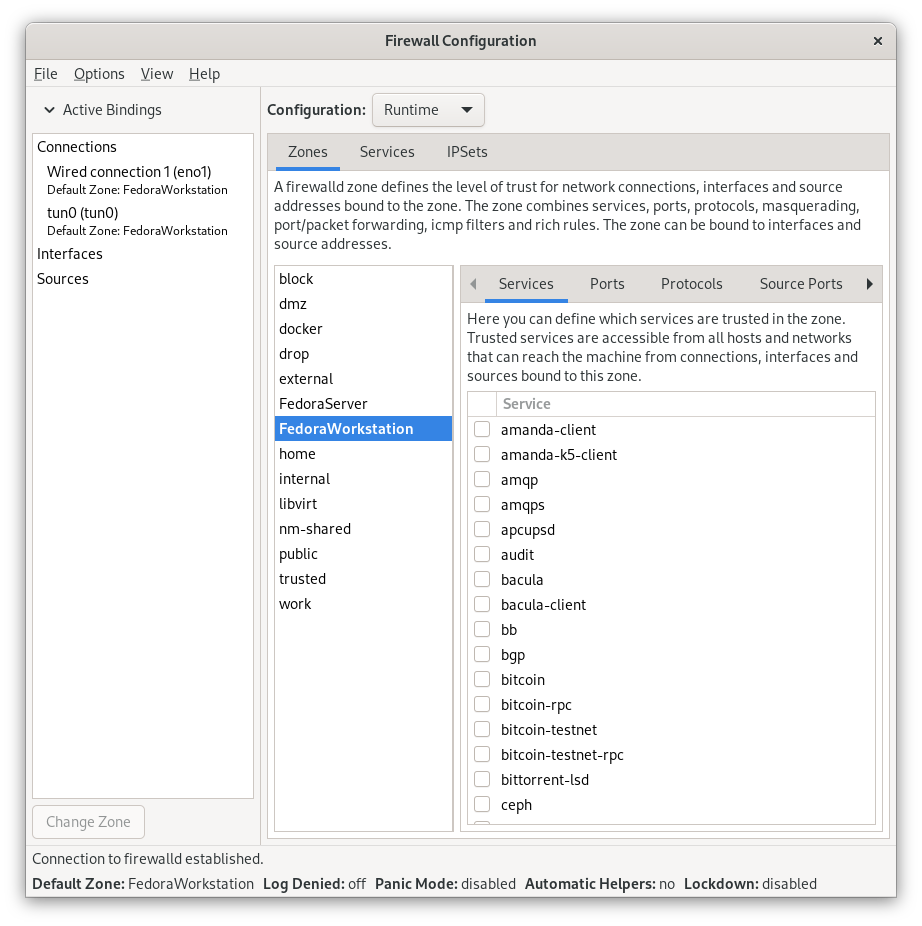The height and width of the screenshot is (926, 922).
Task: Switch to the Services tab
Action: tap(387, 152)
